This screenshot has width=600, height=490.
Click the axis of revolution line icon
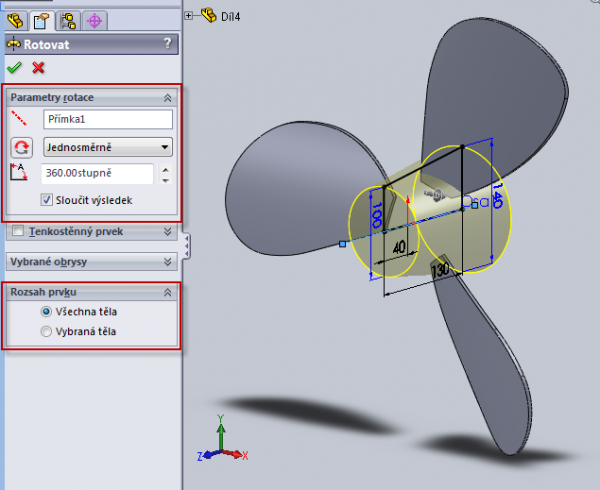coord(21,119)
